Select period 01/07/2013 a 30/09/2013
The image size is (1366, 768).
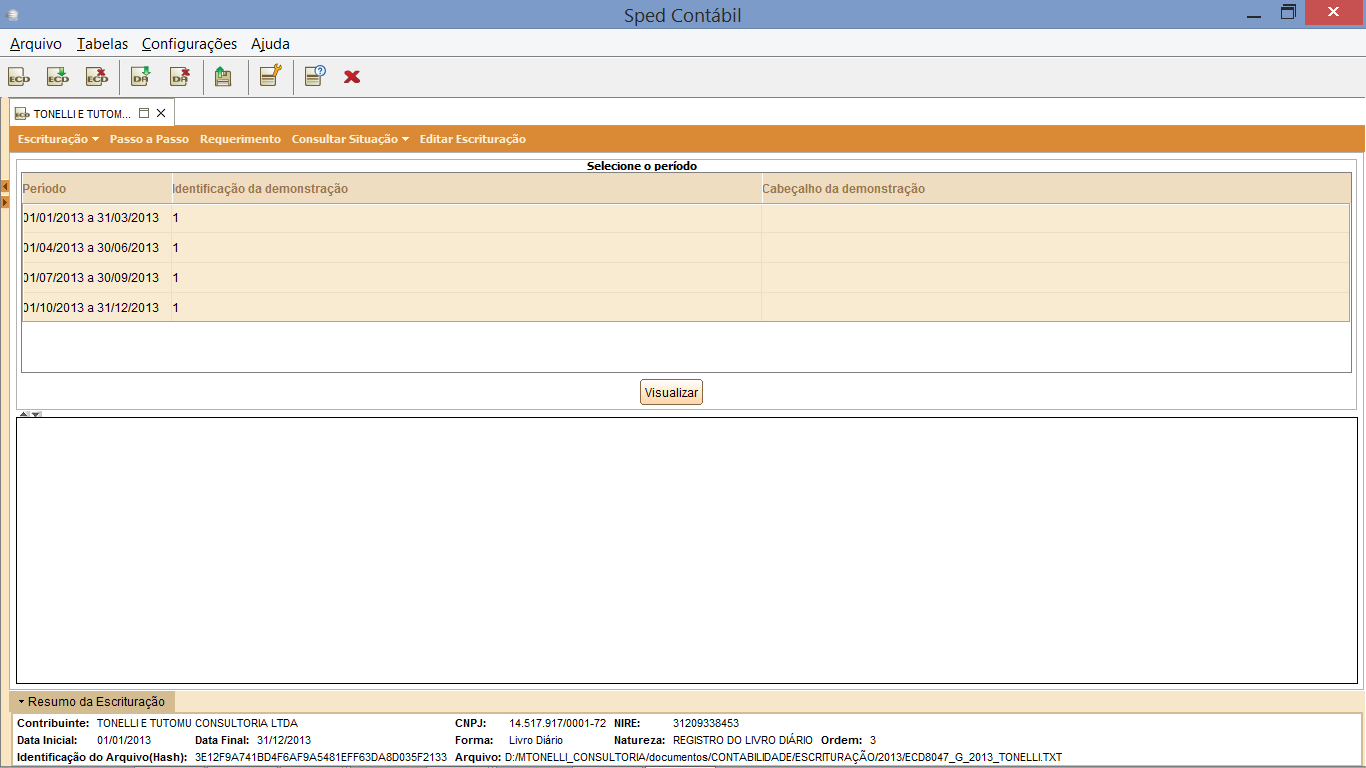[91, 278]
